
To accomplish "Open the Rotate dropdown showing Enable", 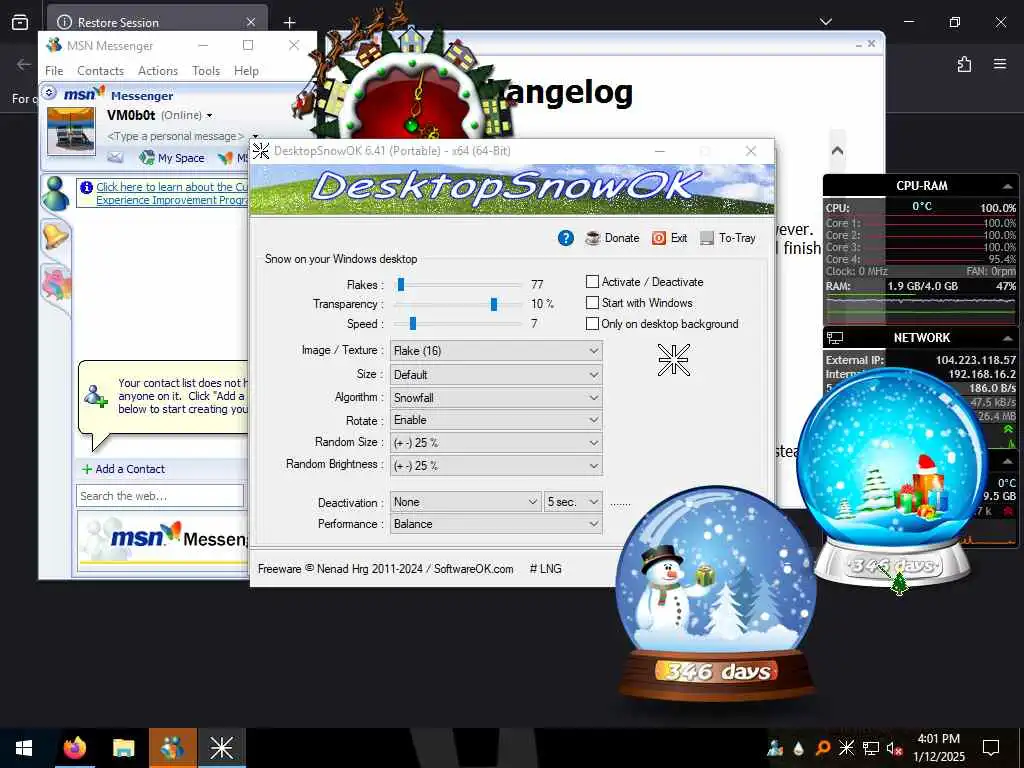I will click(496, 420).
